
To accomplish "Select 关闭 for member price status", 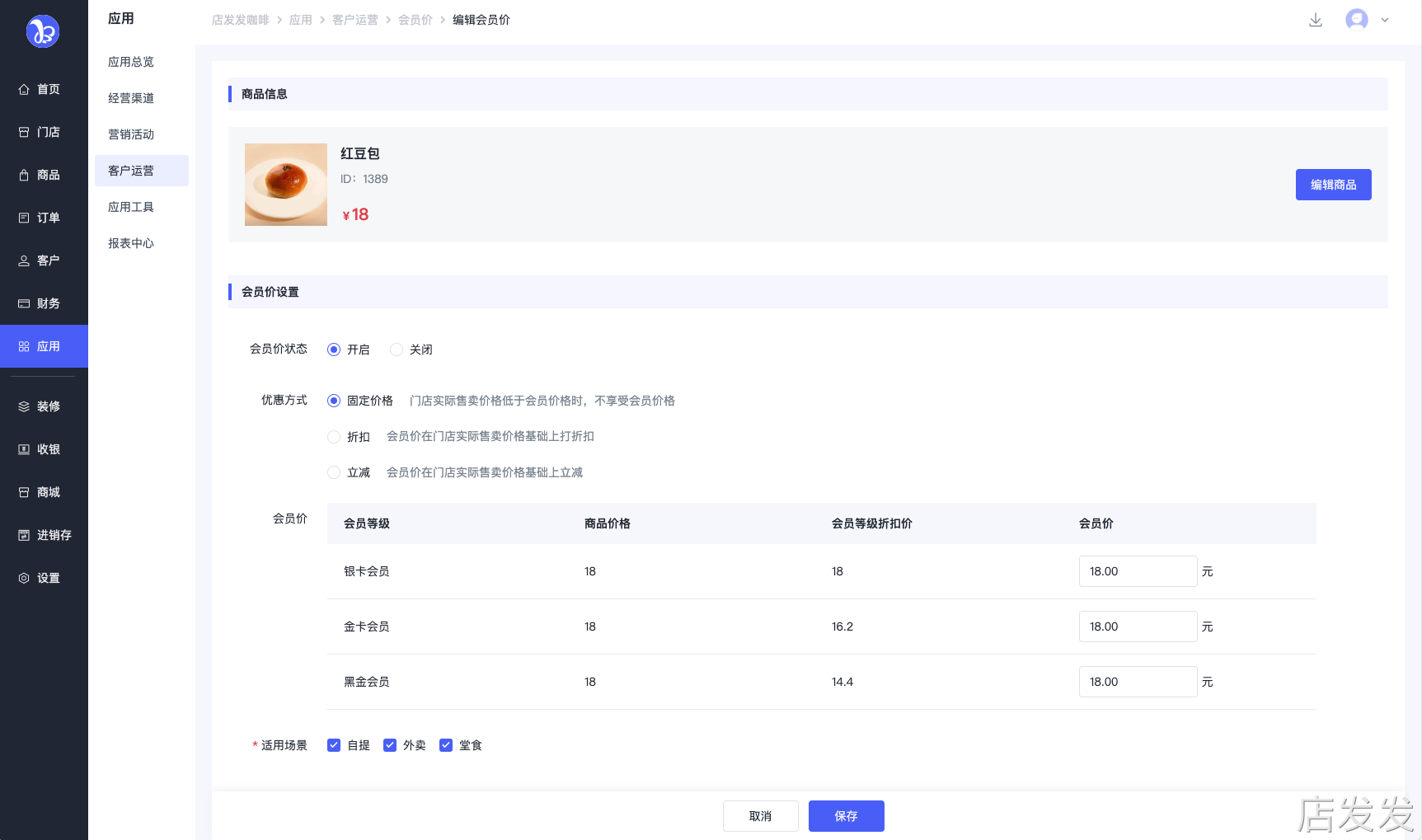I will [397, 350].
